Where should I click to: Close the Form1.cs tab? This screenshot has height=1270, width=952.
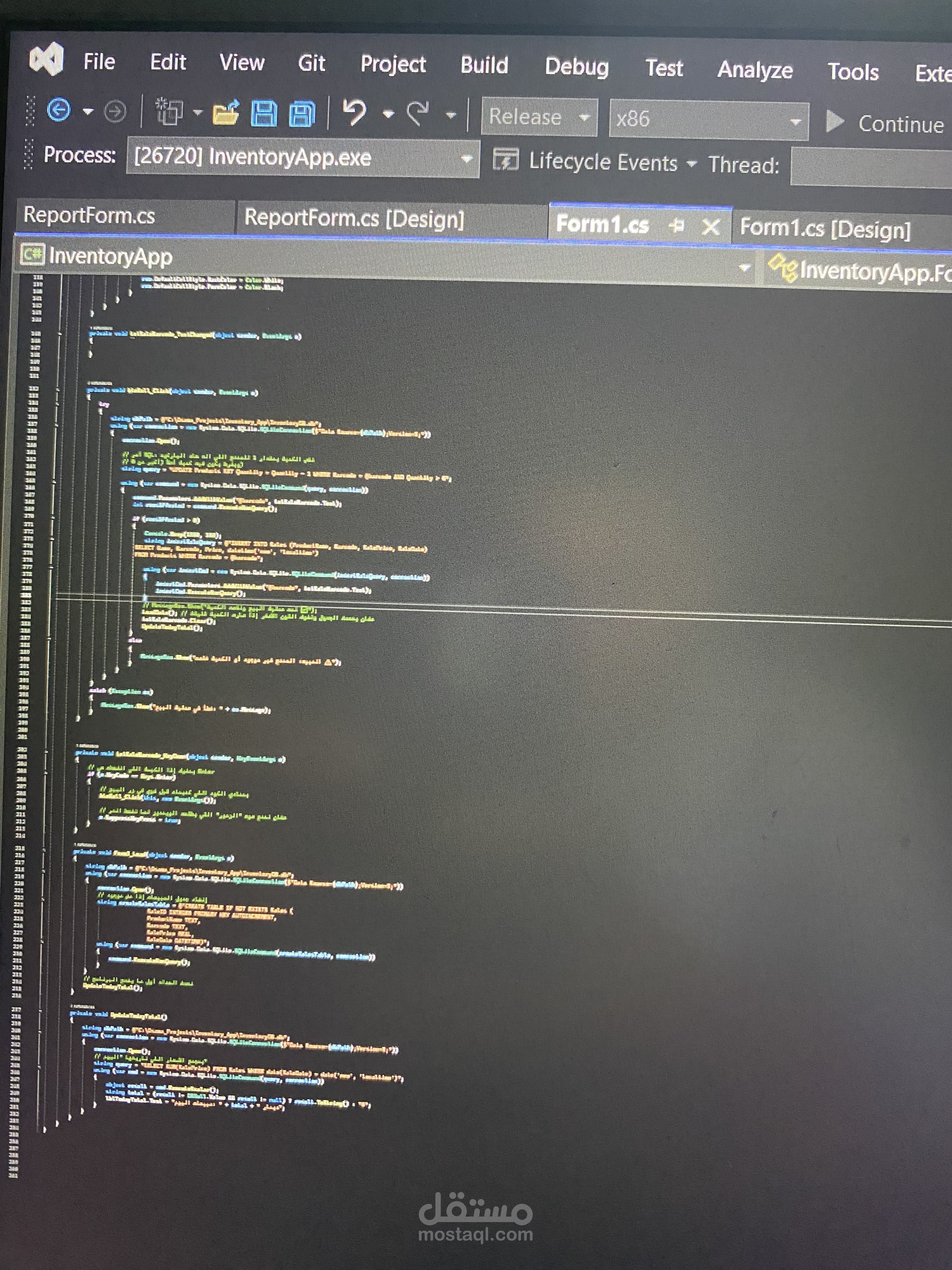click(x=711, y=227)
